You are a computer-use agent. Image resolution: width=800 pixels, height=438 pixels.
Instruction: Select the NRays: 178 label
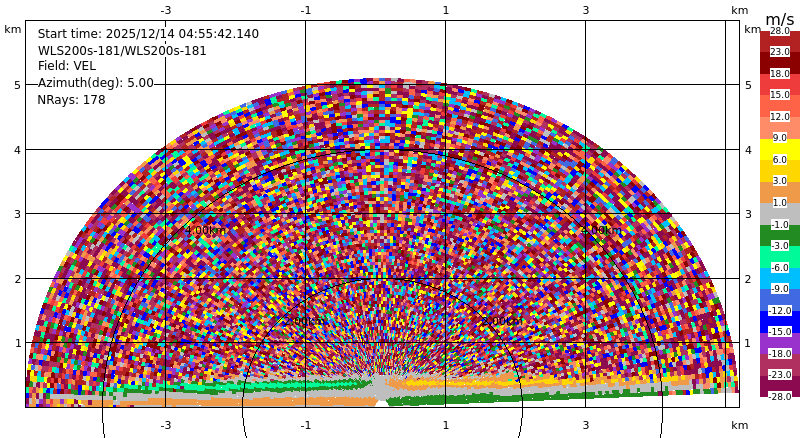pos(71,100)
